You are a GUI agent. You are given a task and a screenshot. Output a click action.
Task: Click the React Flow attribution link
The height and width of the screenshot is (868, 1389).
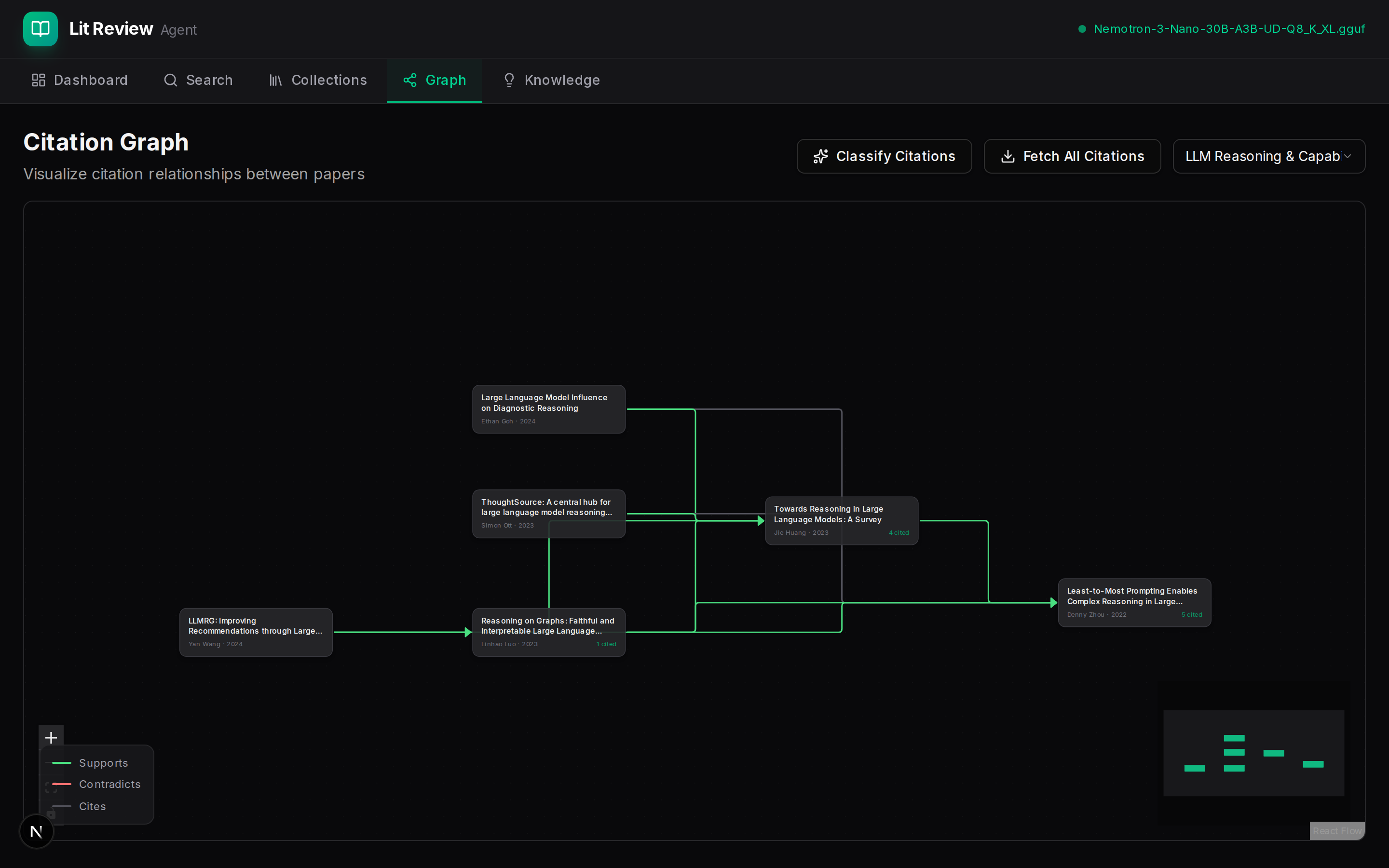[x=1337, y=831]
